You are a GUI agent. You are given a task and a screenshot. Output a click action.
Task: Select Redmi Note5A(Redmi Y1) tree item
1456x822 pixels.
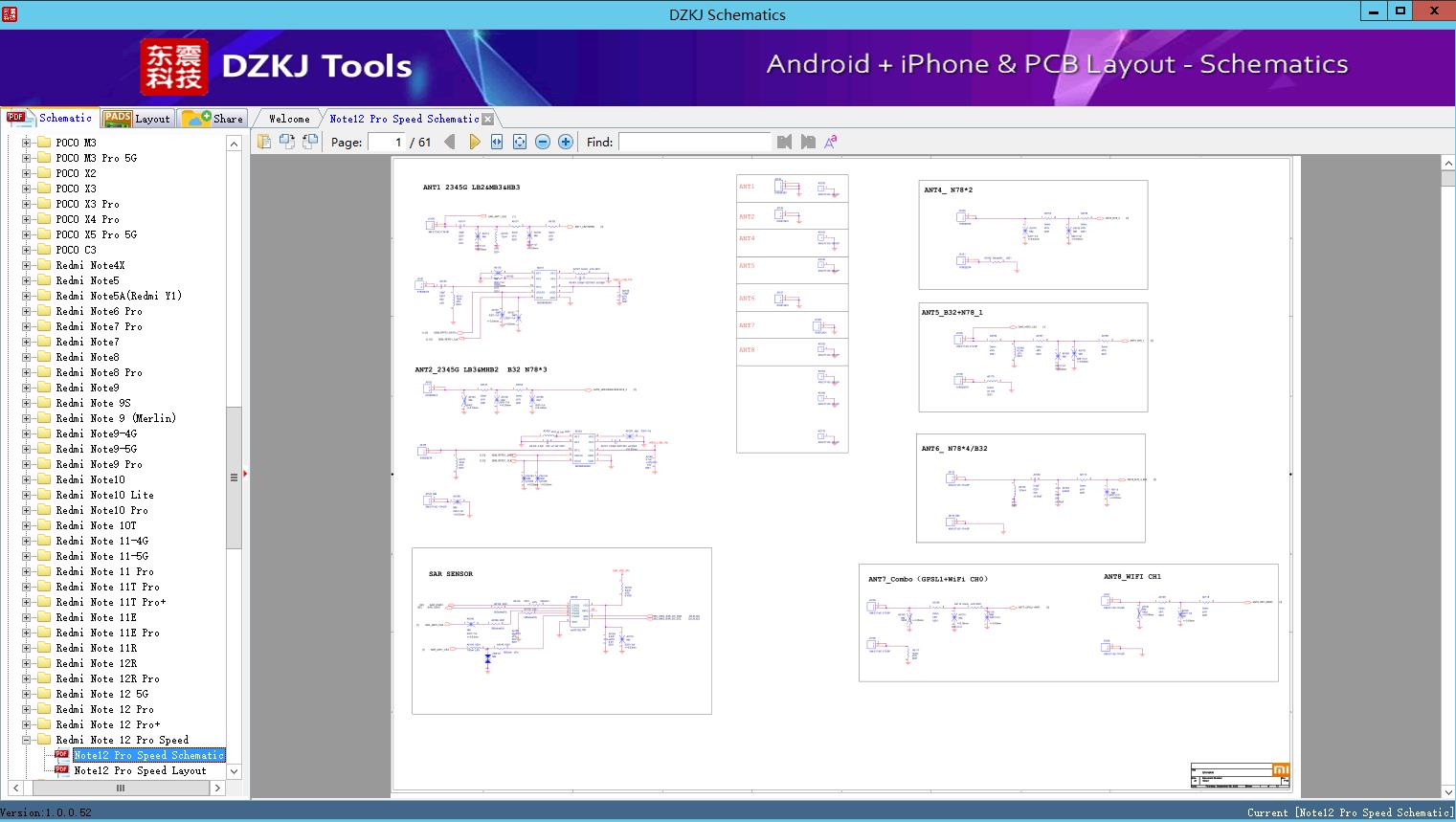click(x=119, y=296)
